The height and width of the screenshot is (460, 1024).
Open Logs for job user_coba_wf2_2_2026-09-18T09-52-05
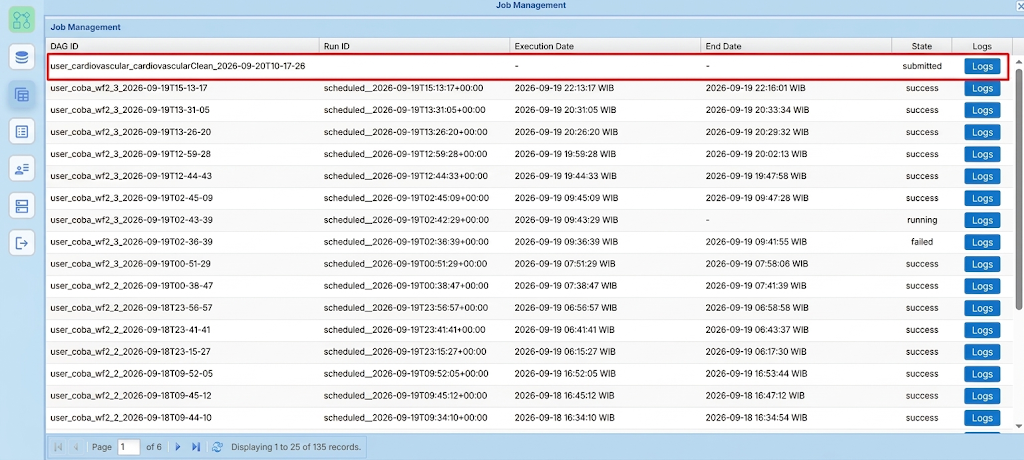coord(982,374)
